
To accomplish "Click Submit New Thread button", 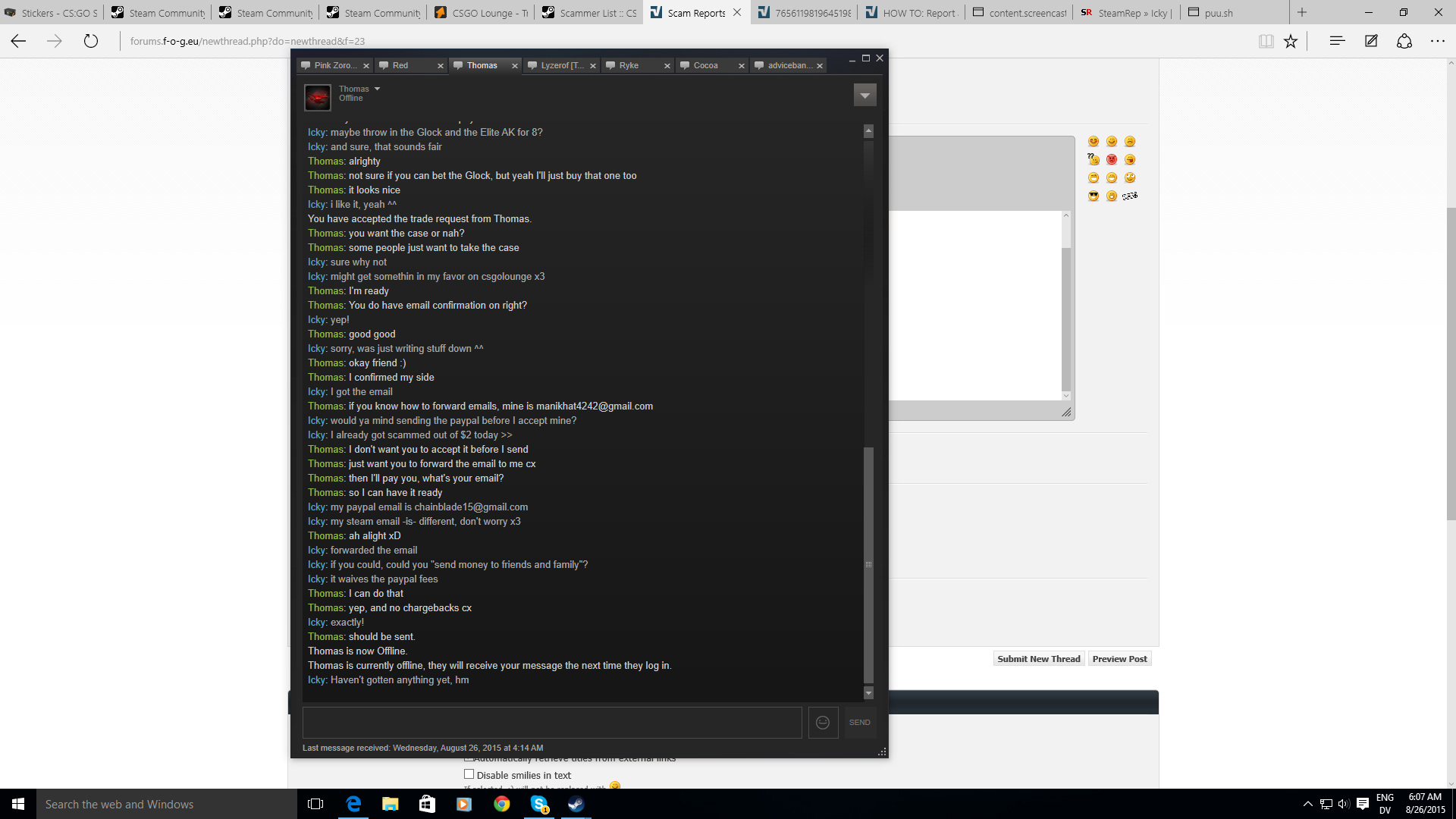I will 1038,659.
